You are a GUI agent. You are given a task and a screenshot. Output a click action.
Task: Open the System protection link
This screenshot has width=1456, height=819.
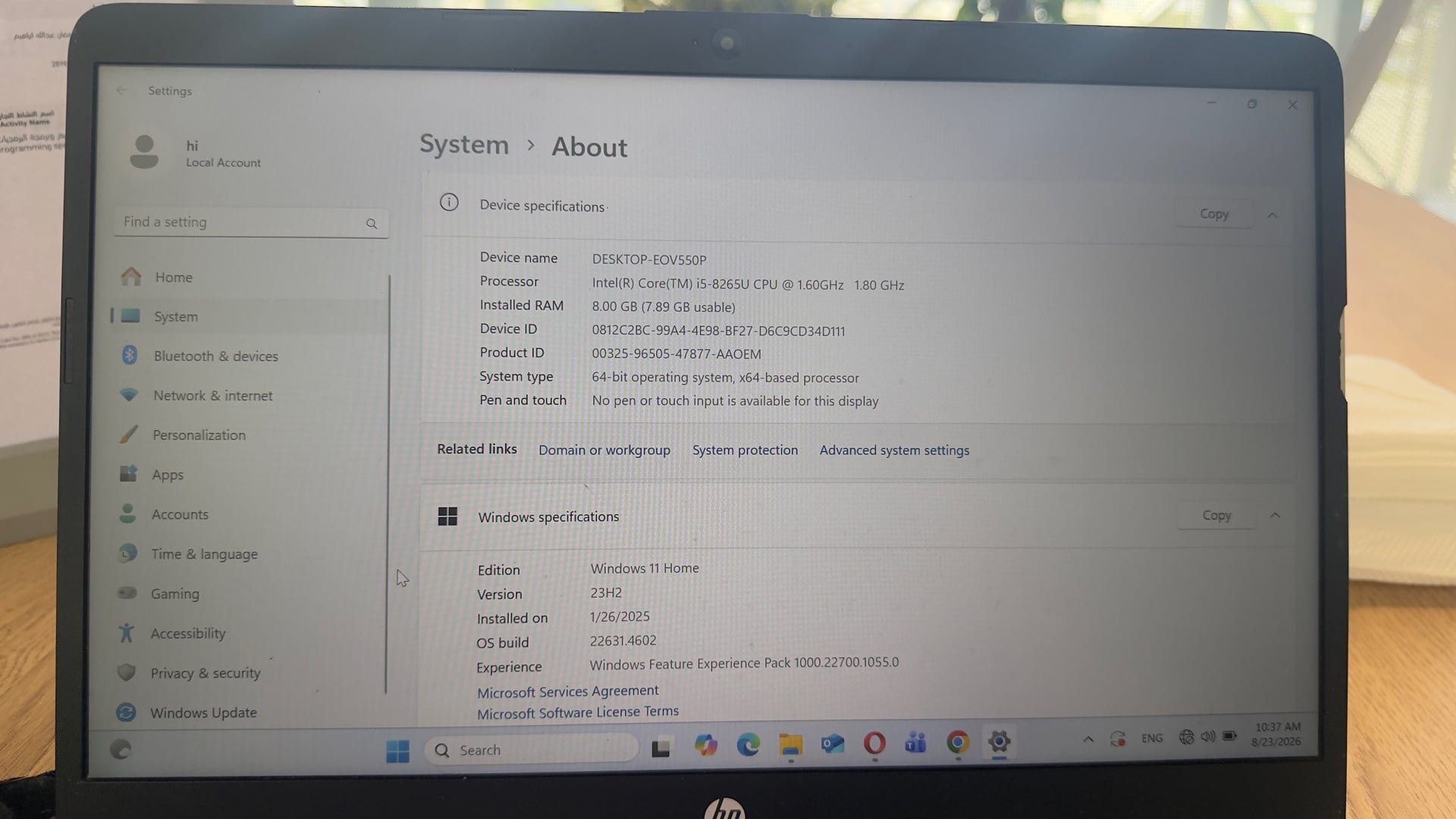pyautogui.click(x=745, y=450)
